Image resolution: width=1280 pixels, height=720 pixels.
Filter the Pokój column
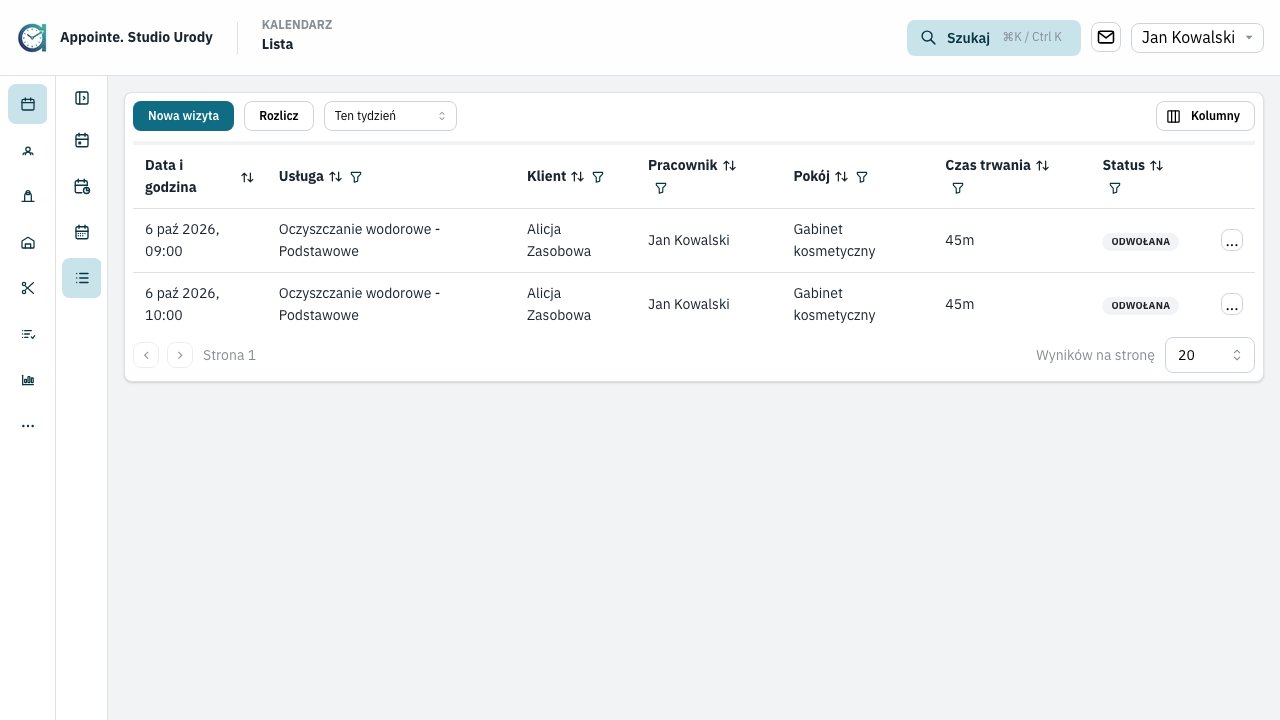click(x=862, y=177)
